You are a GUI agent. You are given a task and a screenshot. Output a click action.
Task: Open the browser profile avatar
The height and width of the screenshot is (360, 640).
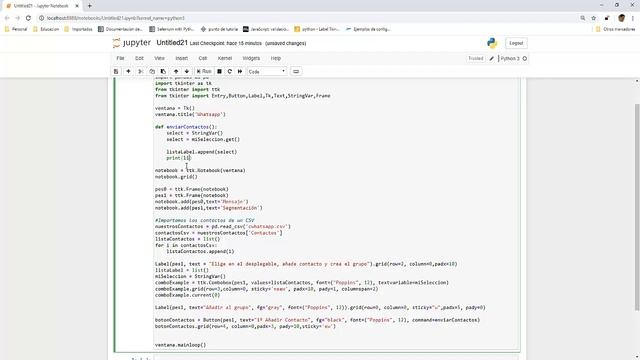click(621, 18)
